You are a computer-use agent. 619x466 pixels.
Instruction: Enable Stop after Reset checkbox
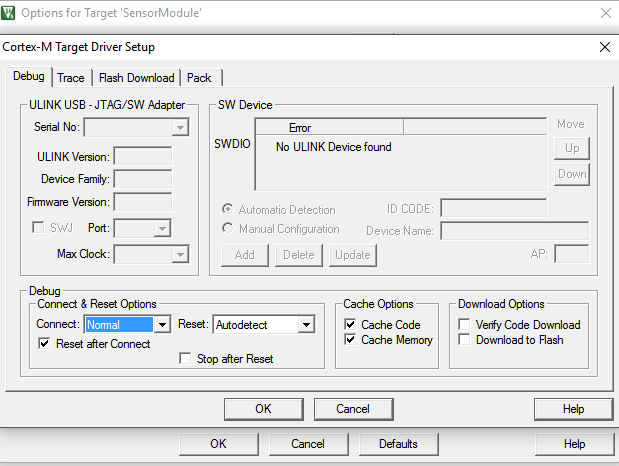(185, 359)
